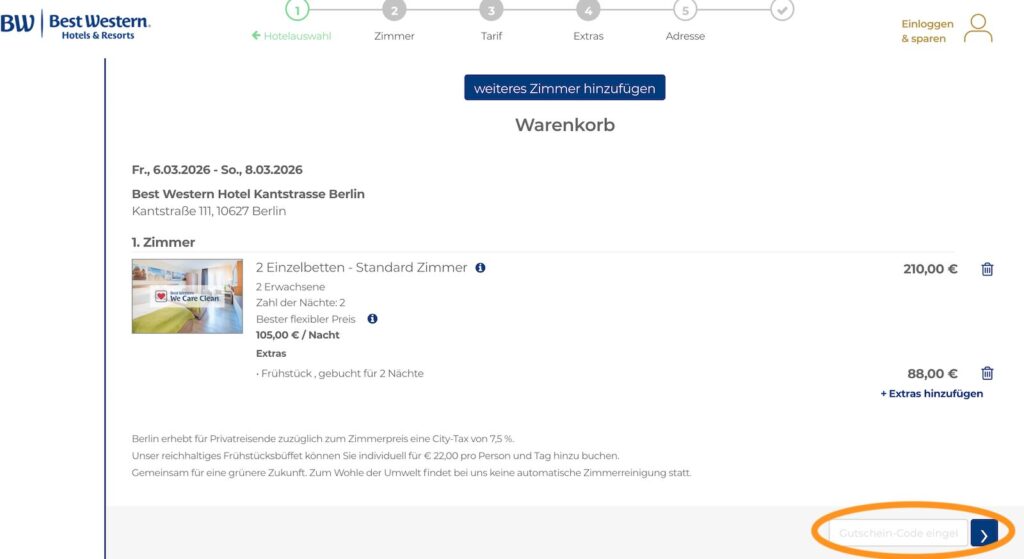Click the 2 Einzelbetten - Standard Zimmer title
This screenshot has width=1024, height=559.
(x=362, y=268)
